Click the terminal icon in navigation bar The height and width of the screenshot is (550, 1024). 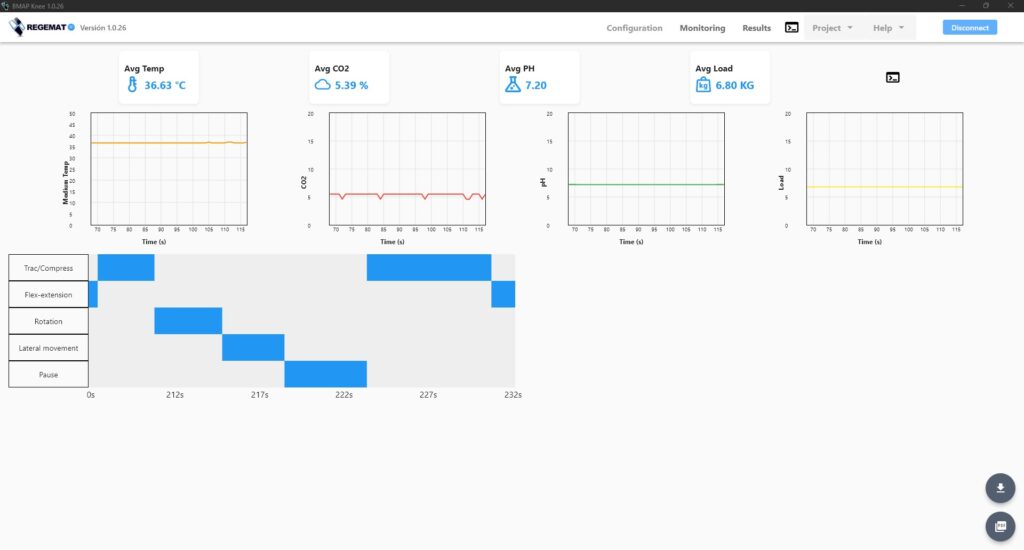coord(791,28)
